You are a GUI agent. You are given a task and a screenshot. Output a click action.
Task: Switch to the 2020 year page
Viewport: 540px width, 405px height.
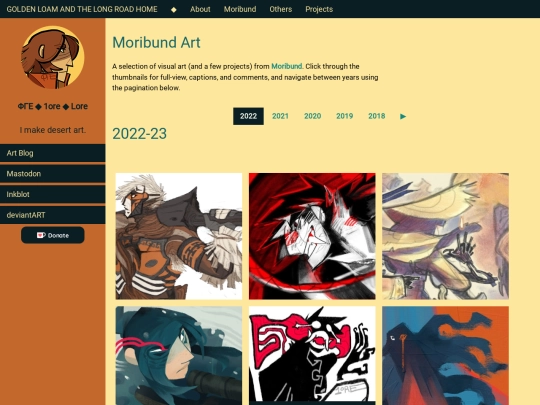pyautogui.click(x=312, y=116)
